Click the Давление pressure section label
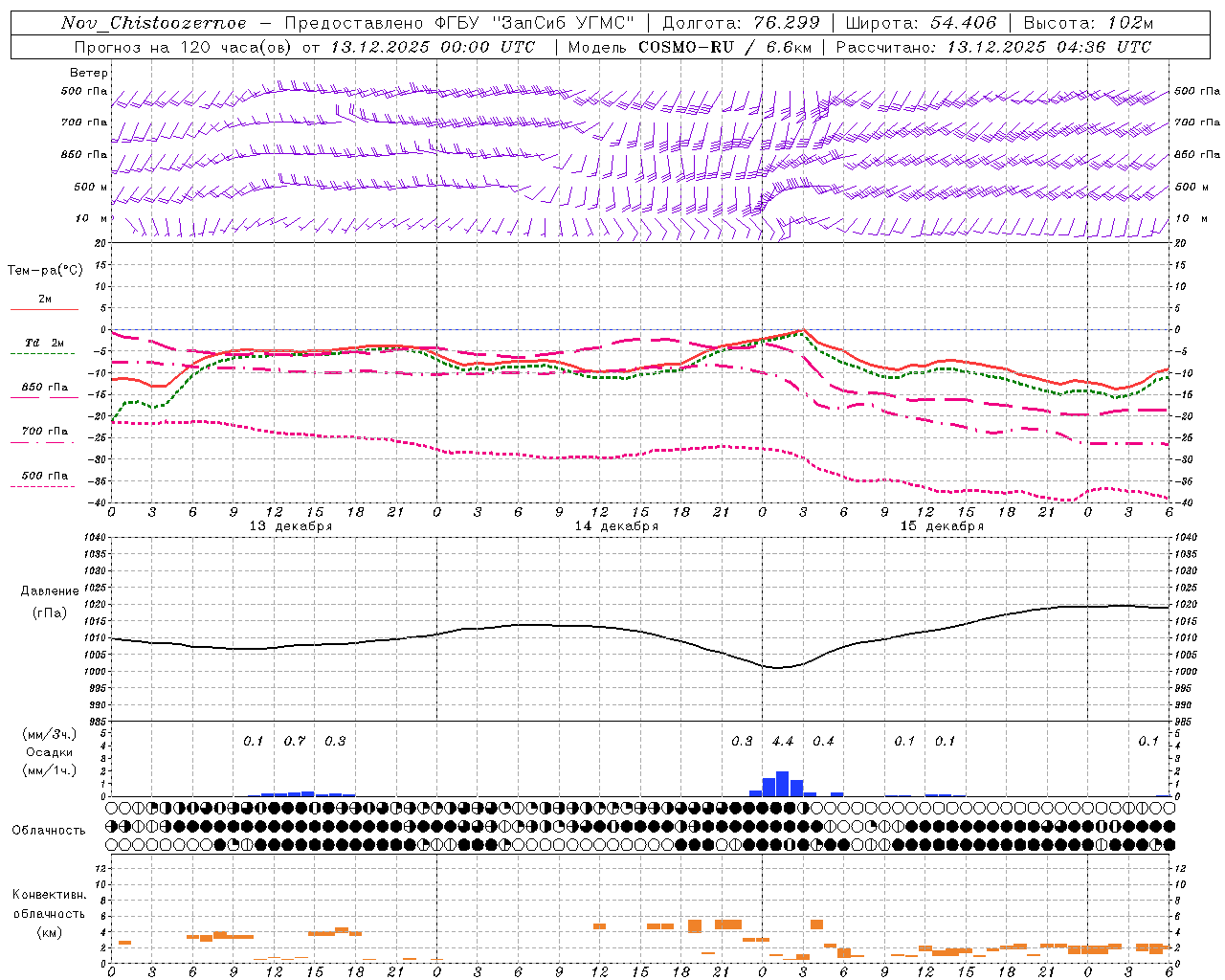The width and height of the screenshot is (1225, 980). click(x=50, y=591)
